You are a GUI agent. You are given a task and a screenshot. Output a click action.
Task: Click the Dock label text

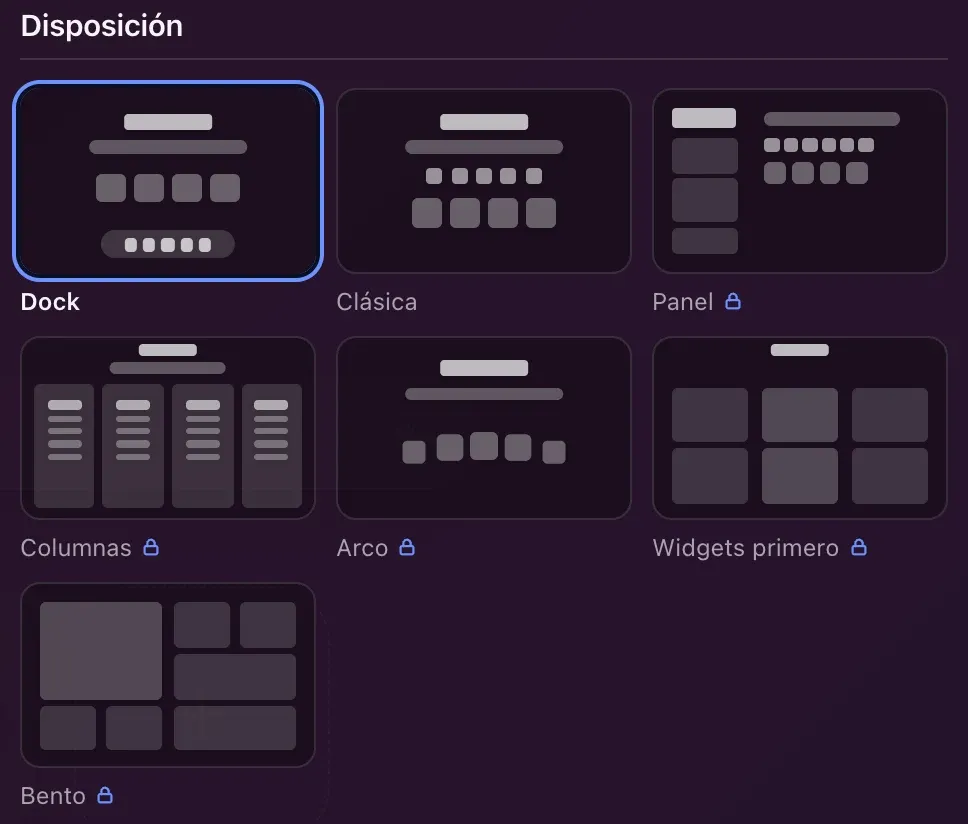click(x=50, y=302)
